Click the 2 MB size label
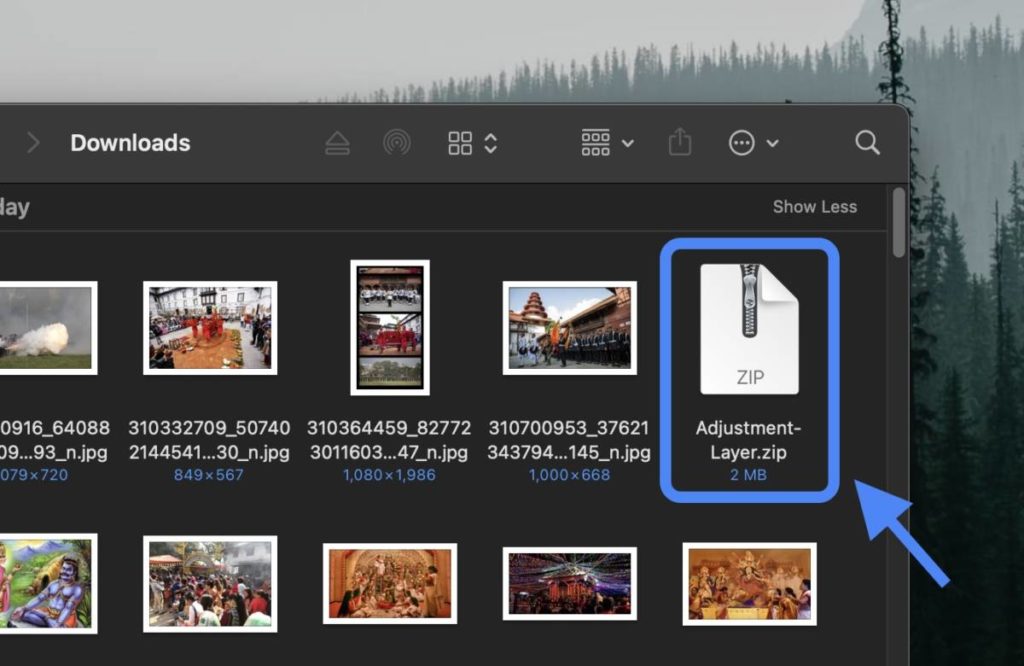This screenshot has width=1024, height=666. click(748, 475)
